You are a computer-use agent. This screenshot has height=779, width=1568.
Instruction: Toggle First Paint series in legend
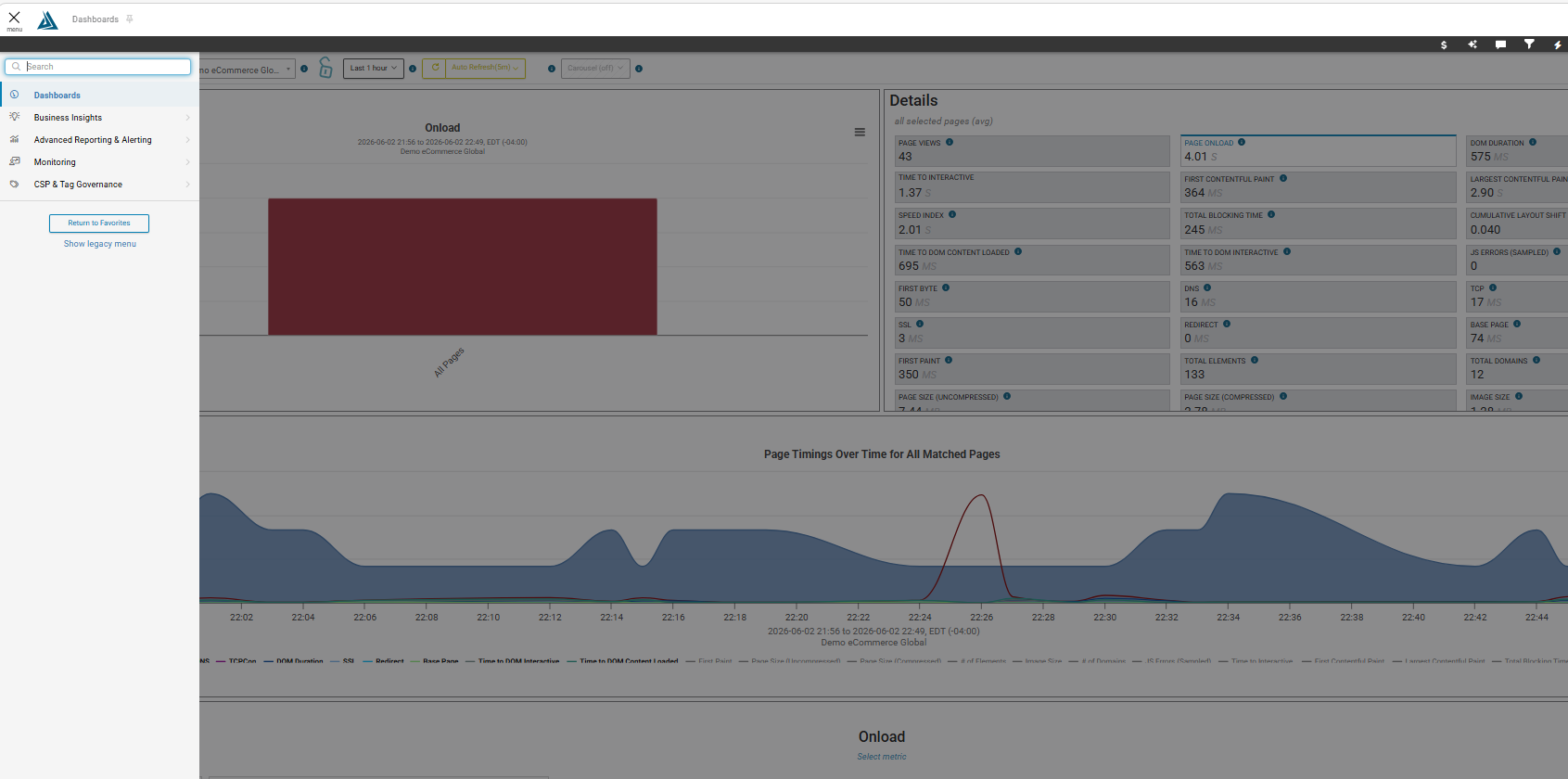709,661
